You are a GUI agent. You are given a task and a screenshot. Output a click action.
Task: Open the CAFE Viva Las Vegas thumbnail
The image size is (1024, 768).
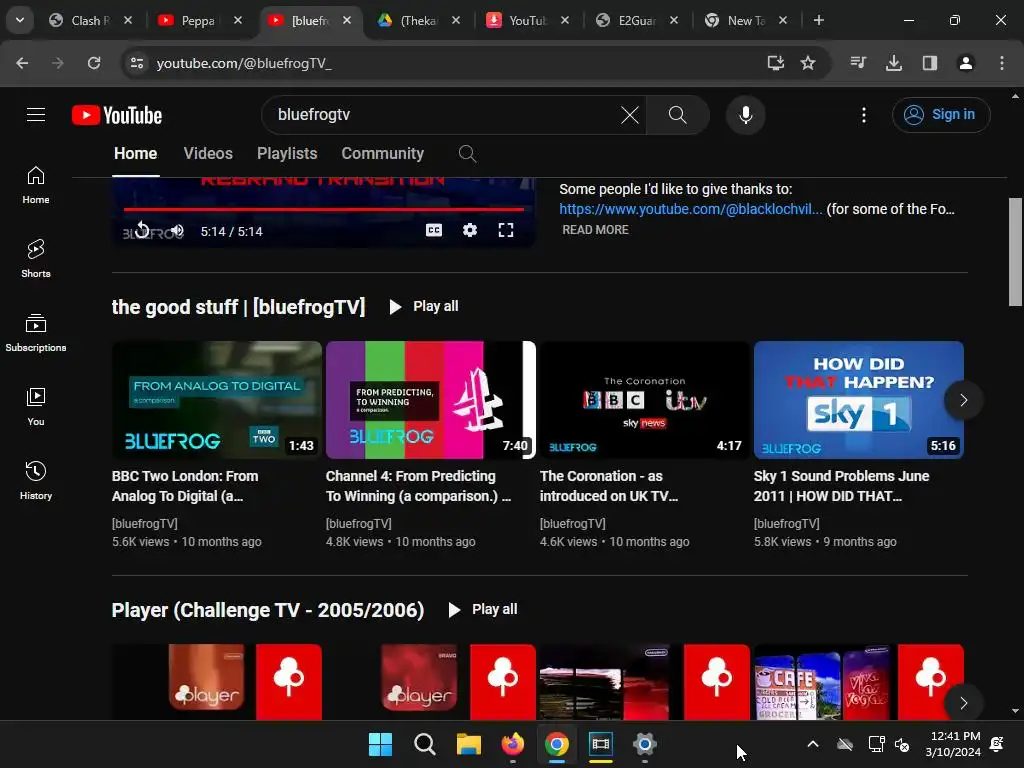click(x=858, y=682)
